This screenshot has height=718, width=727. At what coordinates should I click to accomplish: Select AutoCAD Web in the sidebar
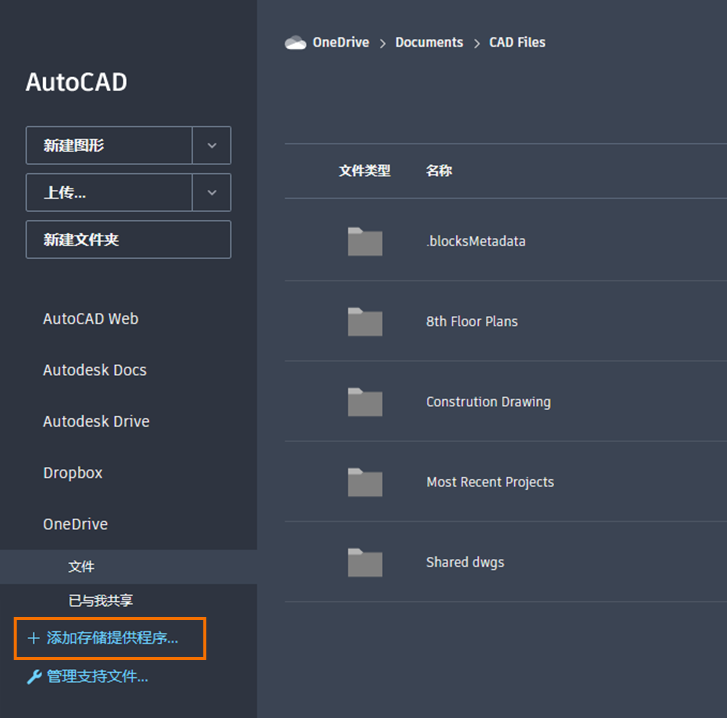91,319
